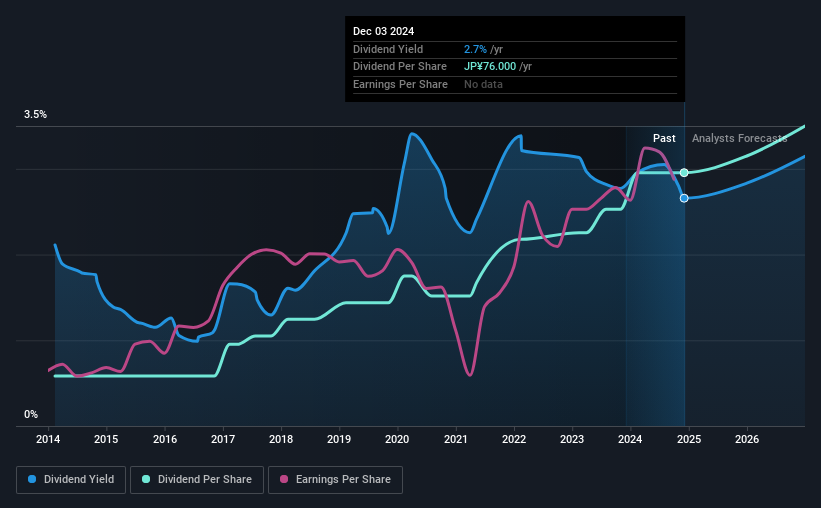Click the No data earnings value
This screenshot has width=821, height=508.
(x=483, y=84)
